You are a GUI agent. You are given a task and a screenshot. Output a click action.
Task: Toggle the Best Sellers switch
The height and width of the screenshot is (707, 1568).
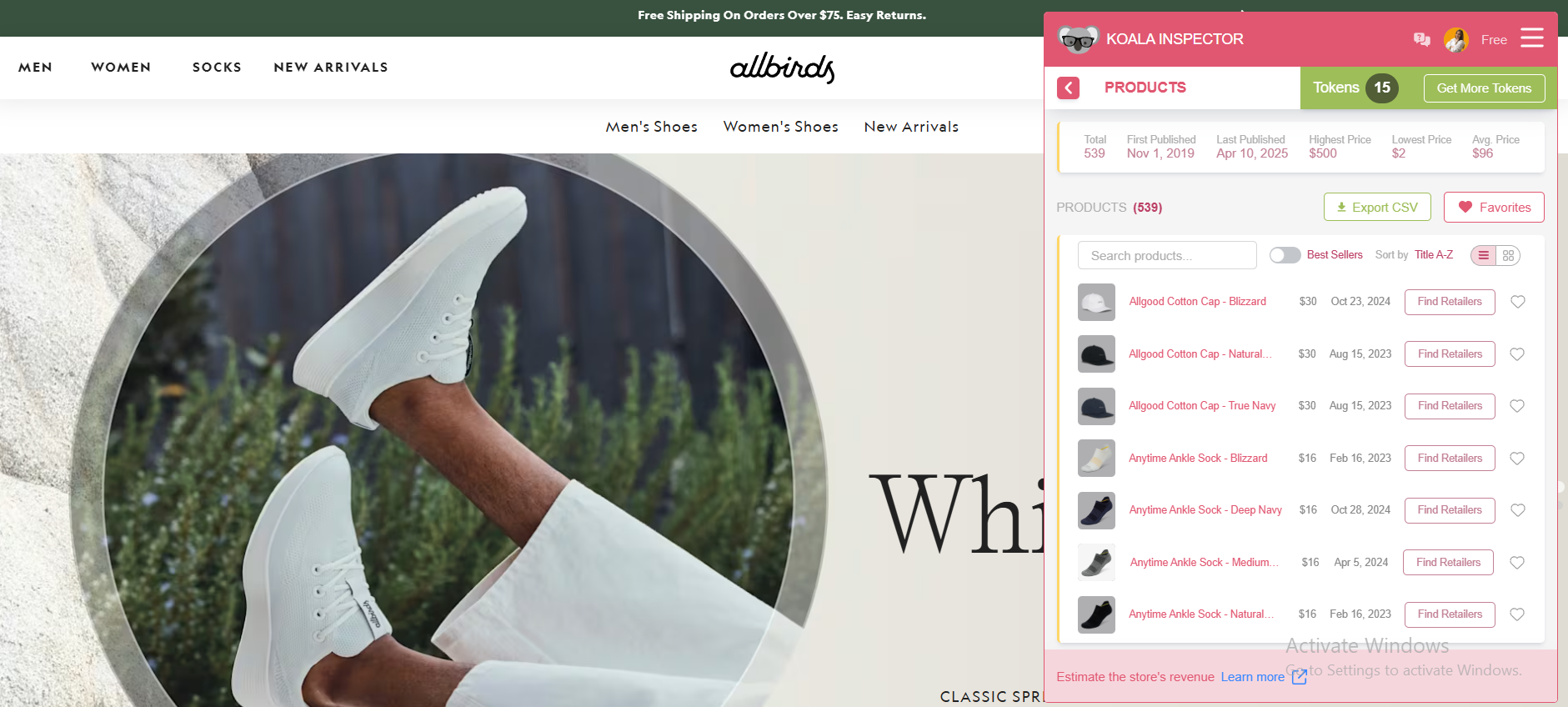click(x=1285, y=255)
